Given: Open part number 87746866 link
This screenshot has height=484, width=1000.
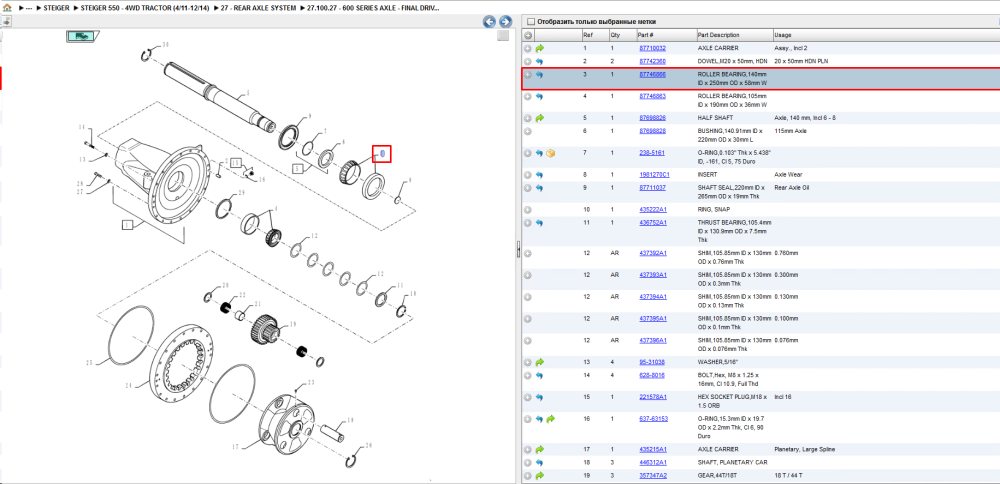Looking at the screenshot, I should click(652, 75).
